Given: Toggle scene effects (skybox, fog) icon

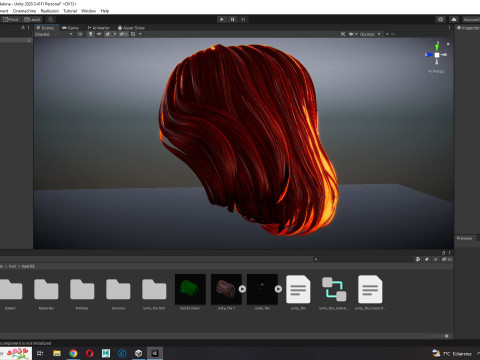Looking at the screenshot, I should [x=108, y=34].
